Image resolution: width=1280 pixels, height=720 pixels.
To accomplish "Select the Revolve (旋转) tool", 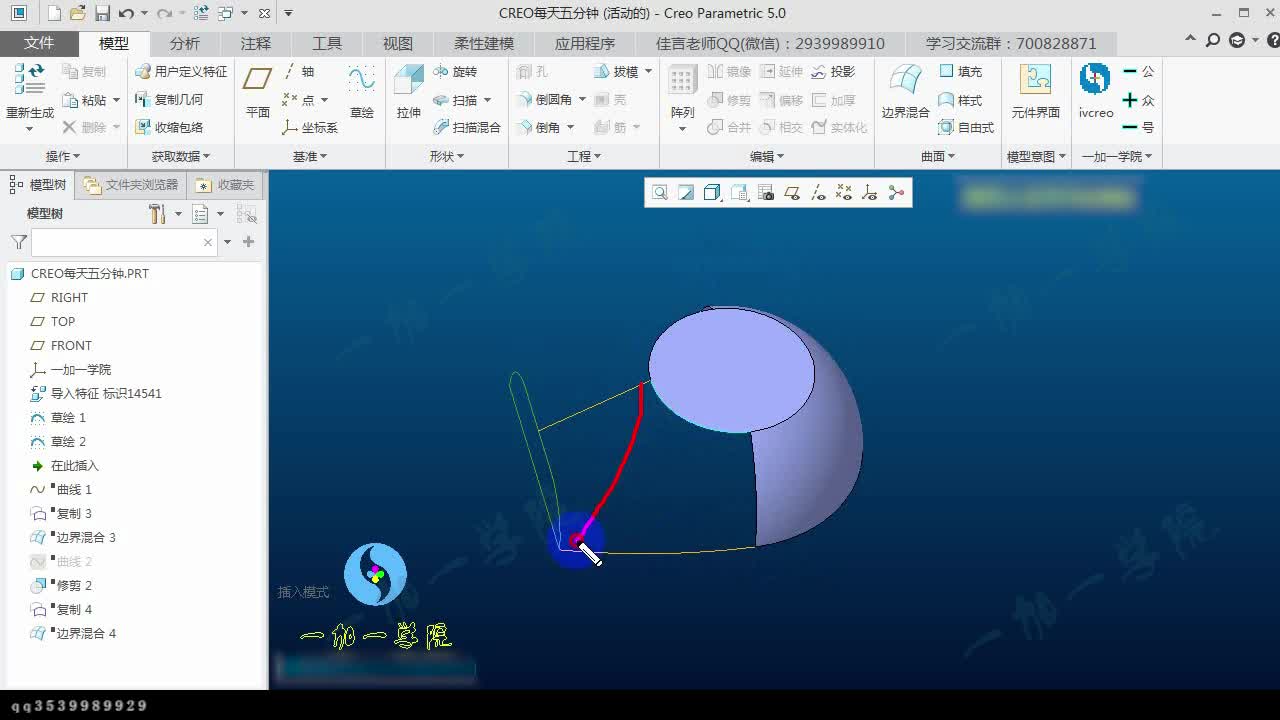I will (455, 71).
